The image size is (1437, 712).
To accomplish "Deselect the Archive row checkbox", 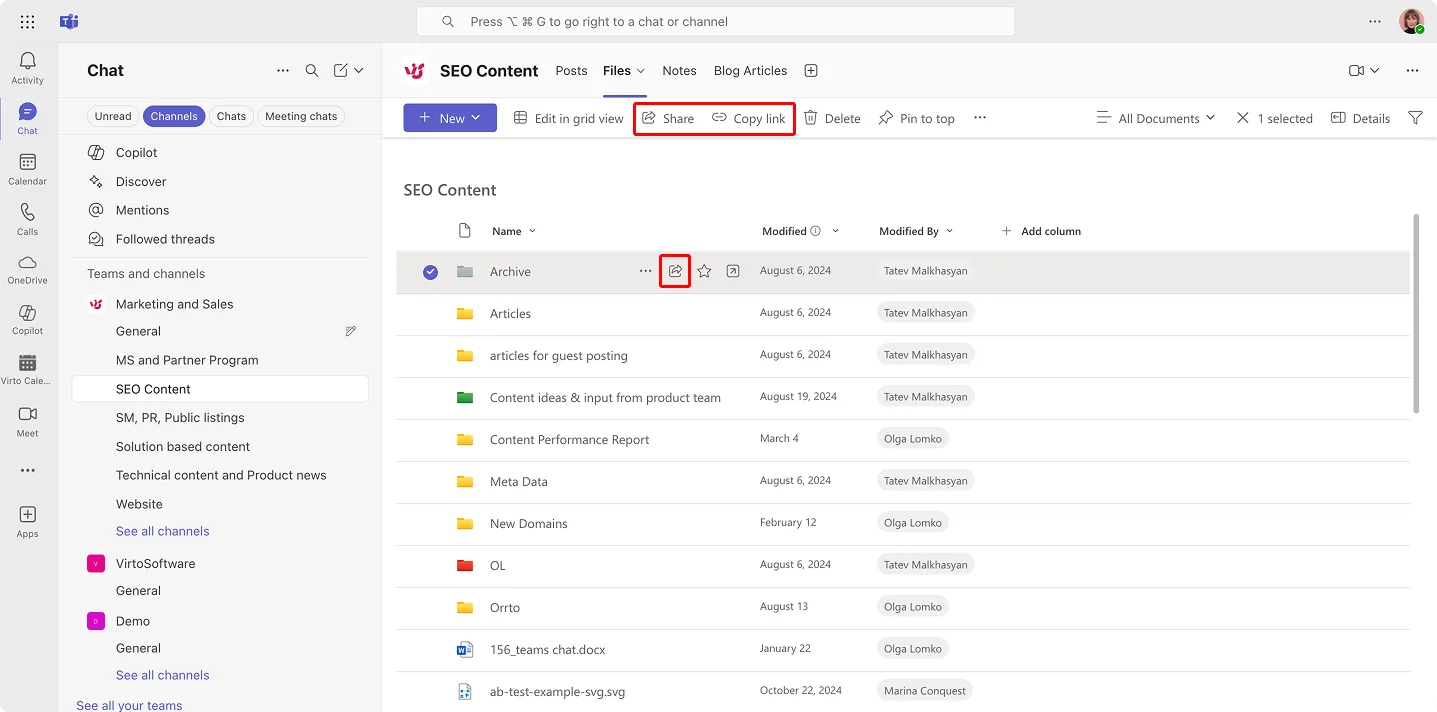I will click(x=430, y=271).
